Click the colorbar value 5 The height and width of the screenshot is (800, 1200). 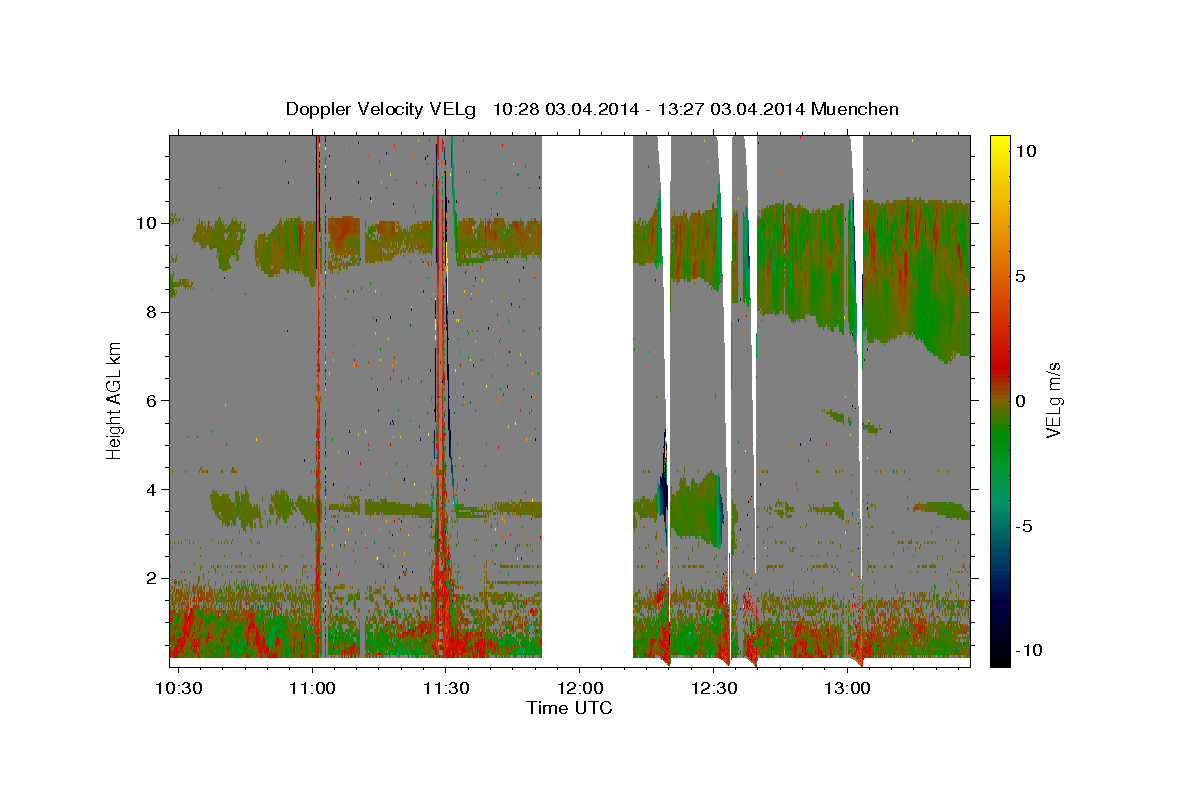(1023, 276)
